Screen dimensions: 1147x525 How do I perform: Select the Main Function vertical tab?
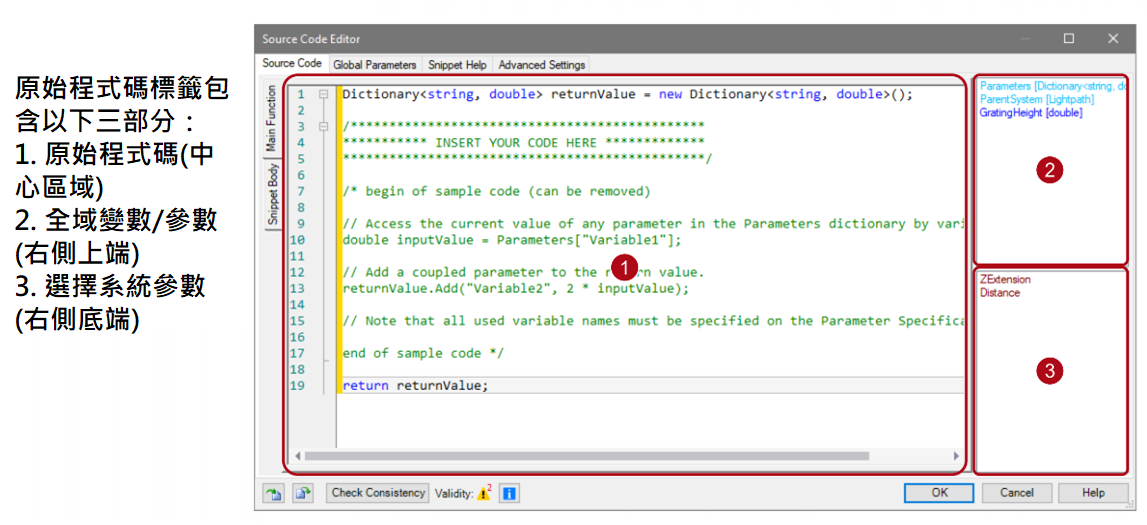tap(272, 118)
